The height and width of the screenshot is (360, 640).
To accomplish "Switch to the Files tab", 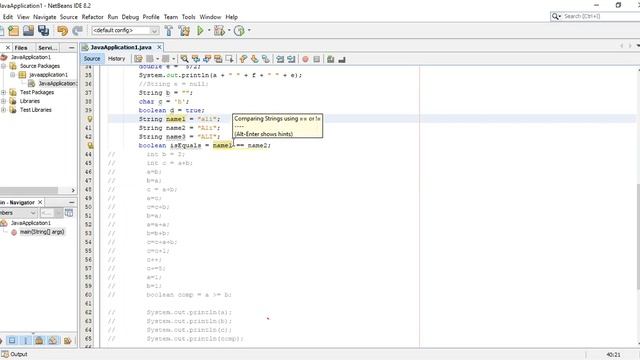I will 21,48.
